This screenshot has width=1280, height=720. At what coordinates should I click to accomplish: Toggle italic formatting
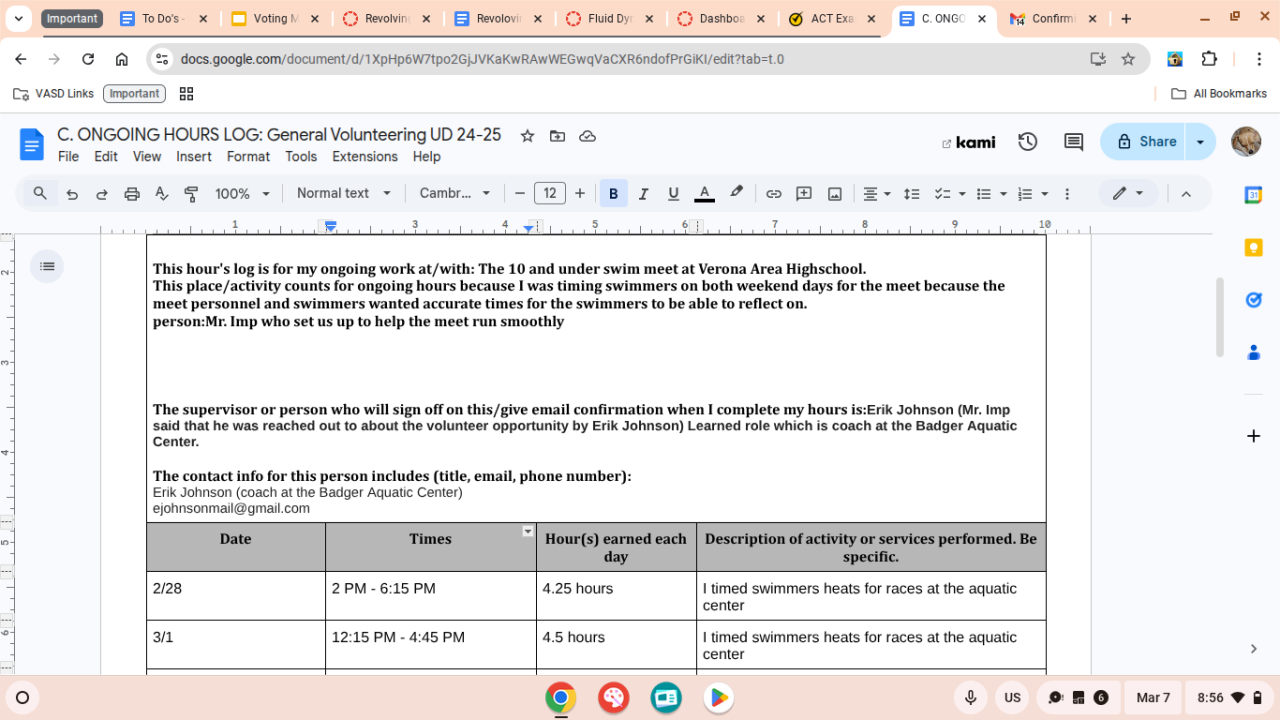coord(643,194)
